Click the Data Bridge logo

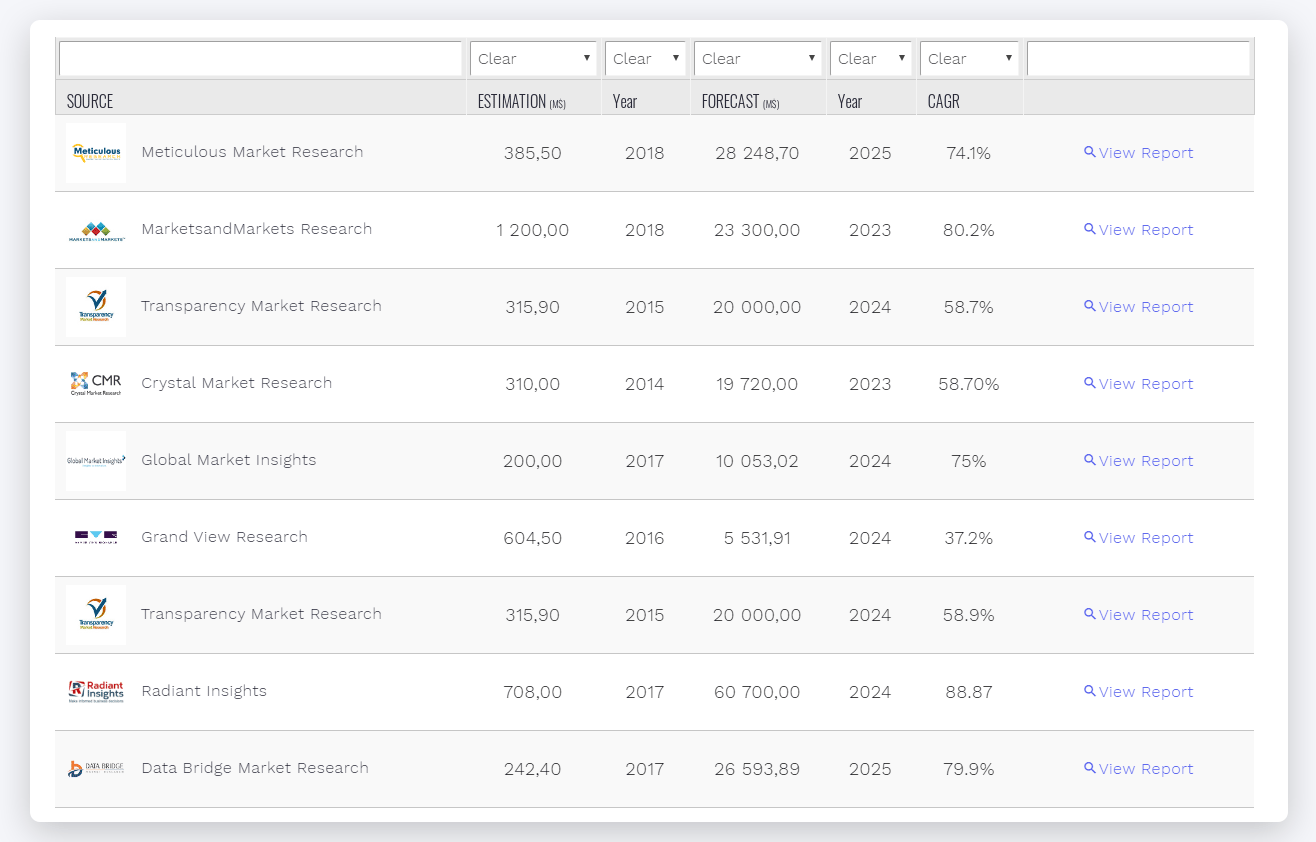pyautogui.click(x=96, y=769)
